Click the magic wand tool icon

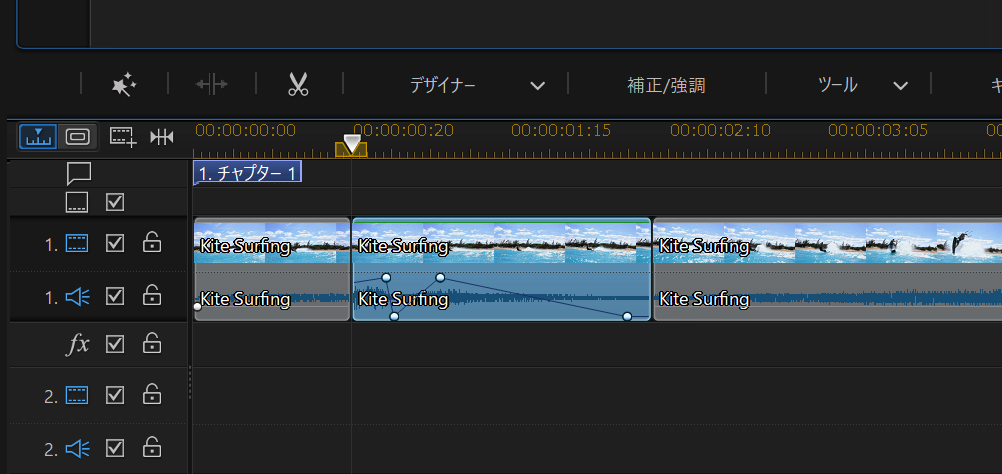click(124, 85)
